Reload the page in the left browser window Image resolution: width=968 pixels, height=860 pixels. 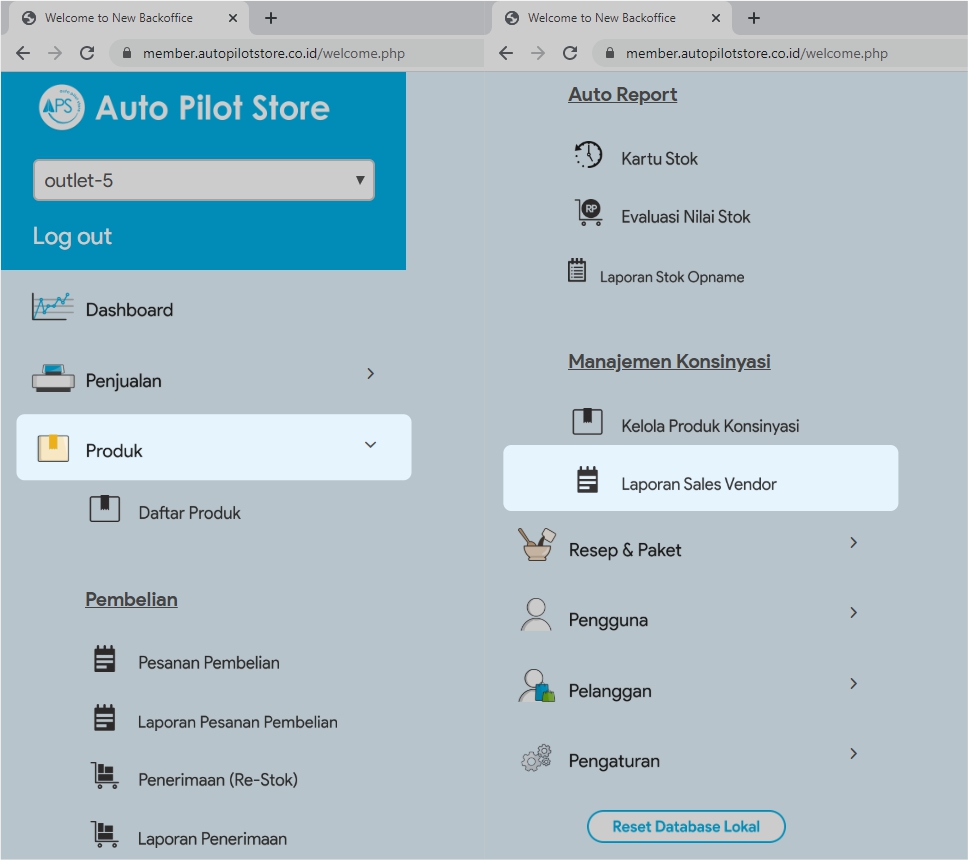pos(87,53)
